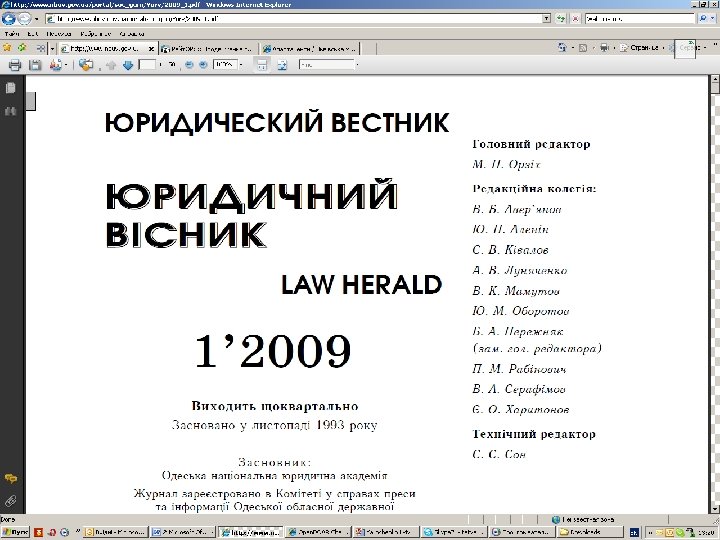Switch to the second browser tab
Screen dimensions: 720x540
coord(208,48)
